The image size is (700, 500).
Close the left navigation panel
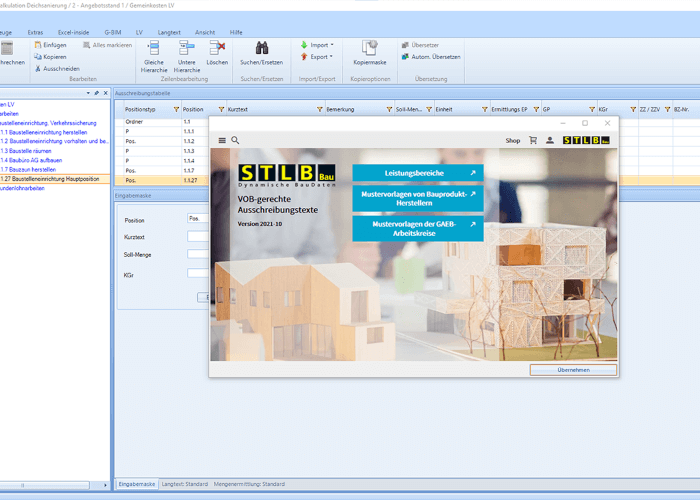(x=105, y=93)
